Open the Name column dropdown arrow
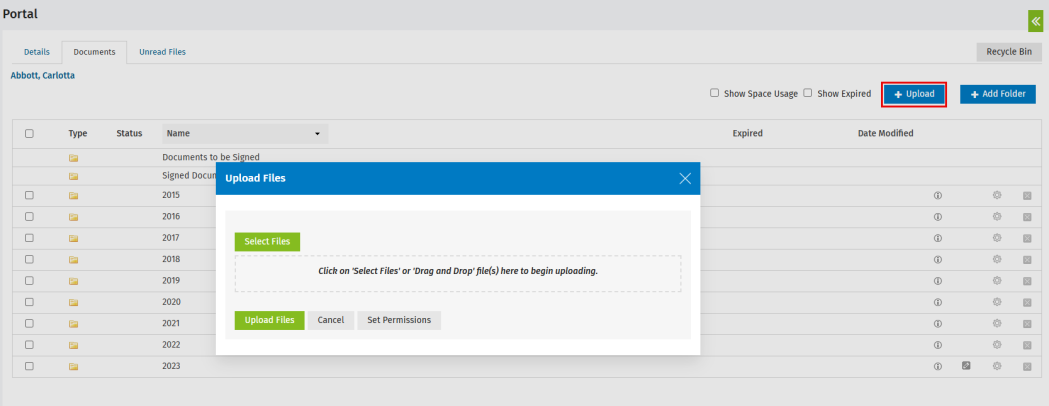This screenshot has height=406, width=1049. tap(317, 133)
